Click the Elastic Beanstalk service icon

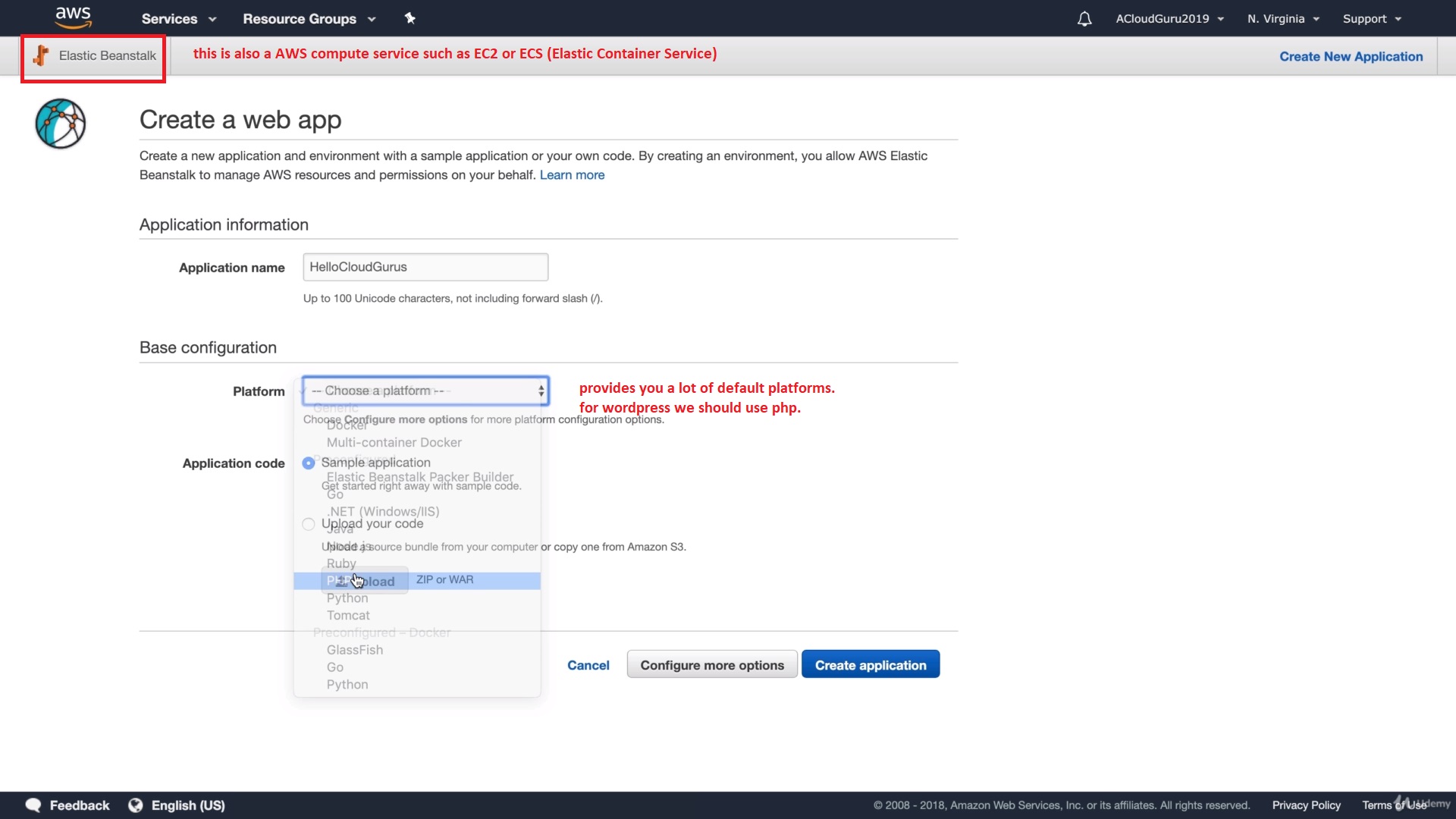(42, 55)
